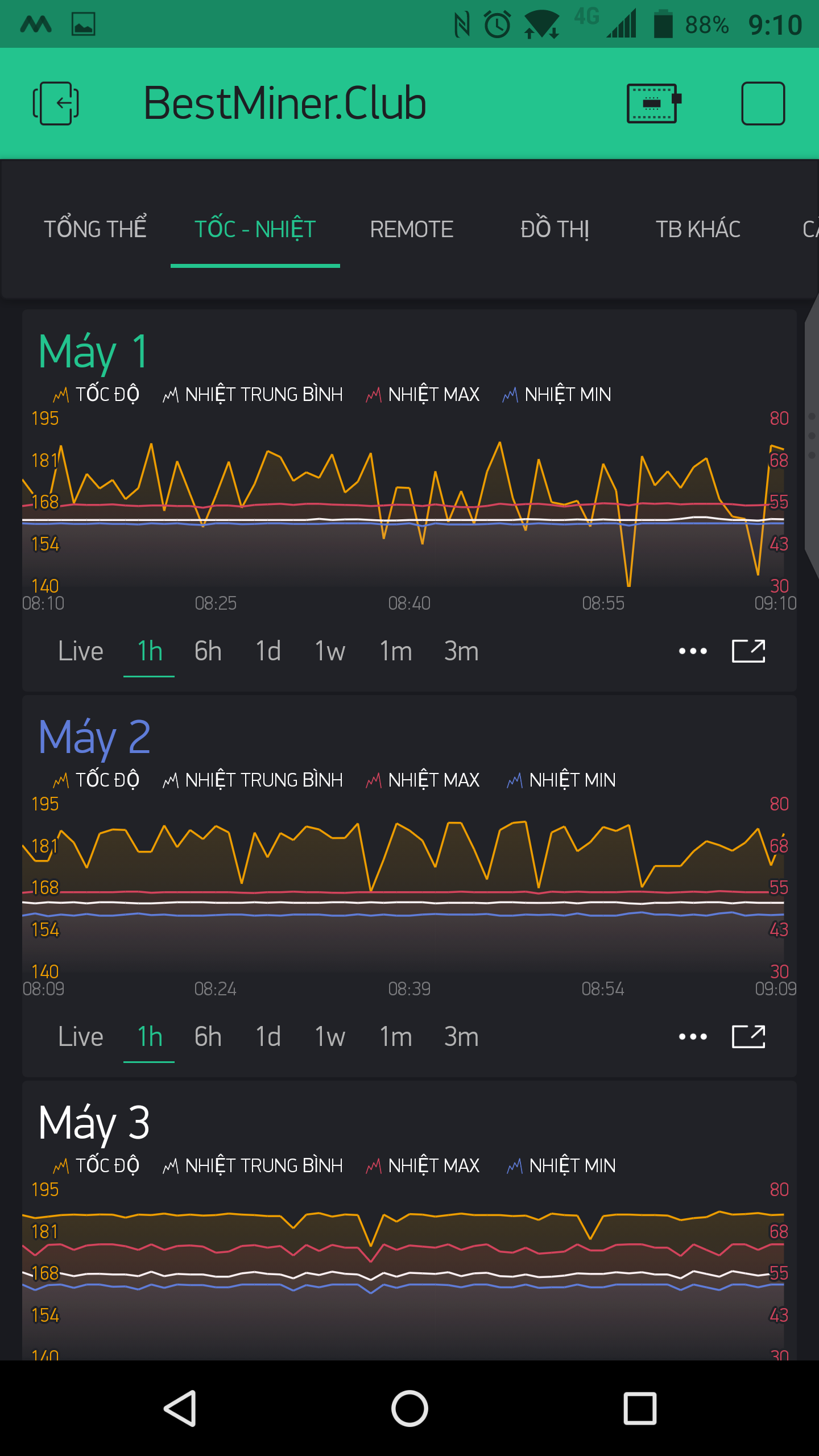The image size is (819, 1456).
Task: Hide NHIỆT TRUNG BÌNH series in Máy 1
Action: (x=253, y=394)
